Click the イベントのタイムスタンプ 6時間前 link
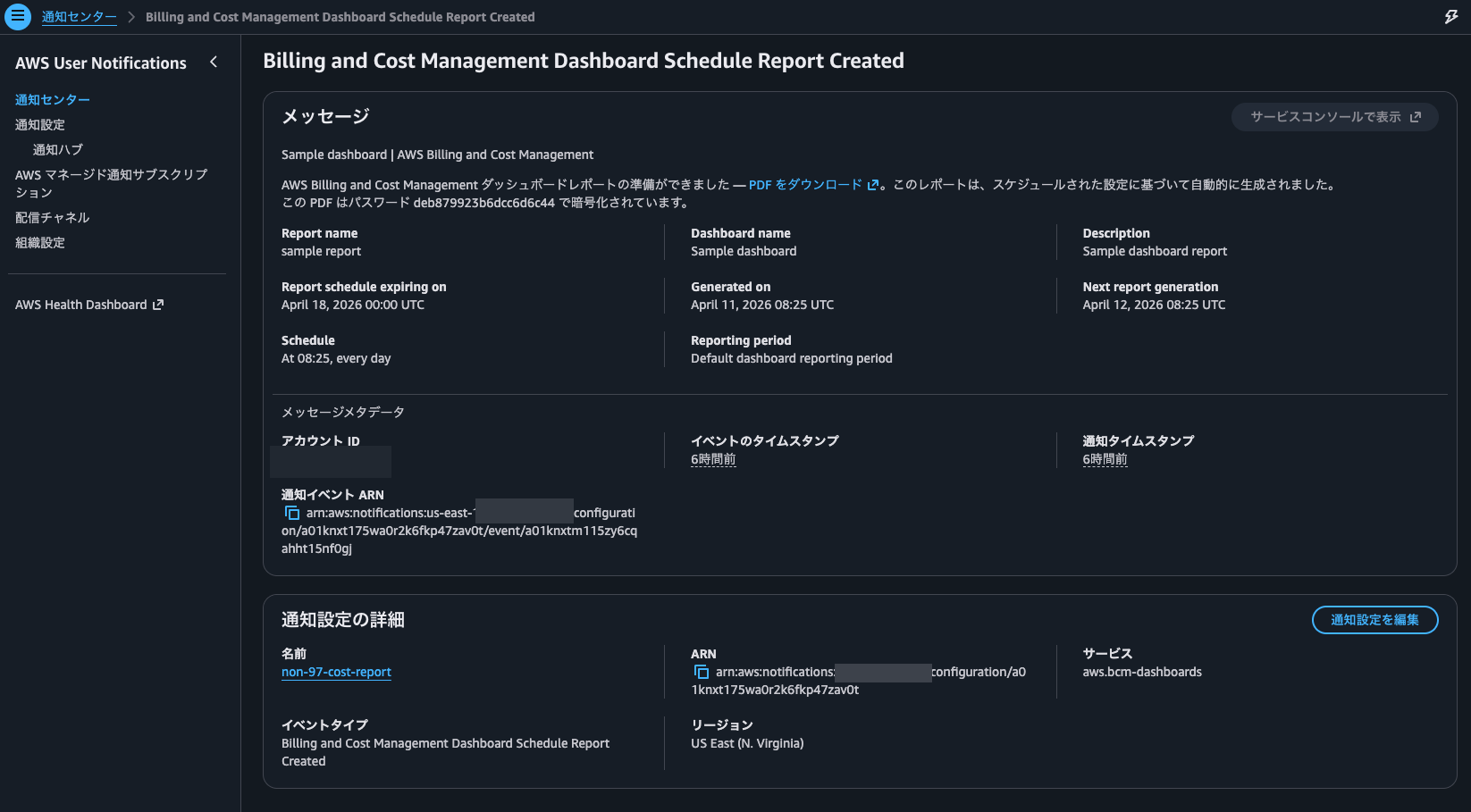The width and height of the screenshot is (1471, 812). click(712, 458)
